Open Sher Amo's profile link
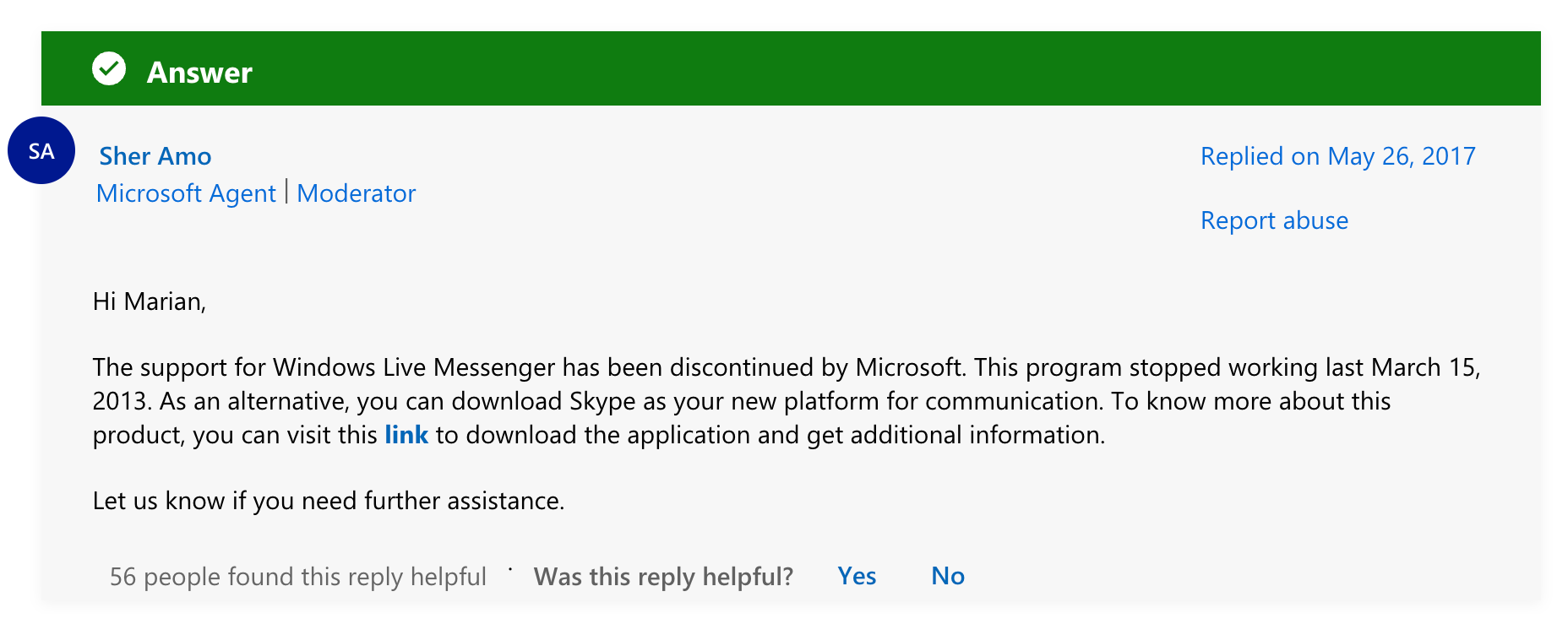Screen dimensions: 1568x635 coord(155,156)
